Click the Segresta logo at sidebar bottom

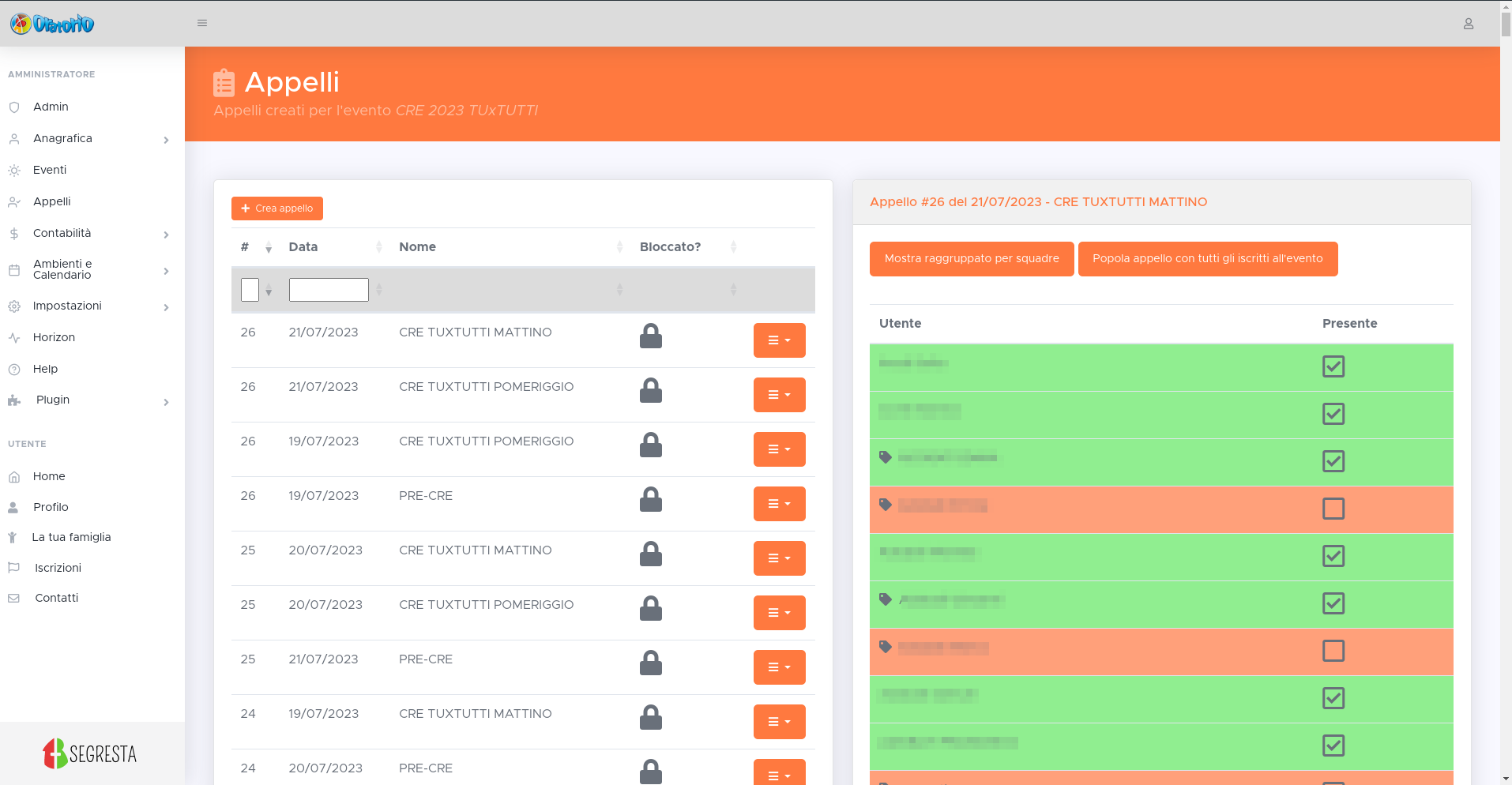[90, 753]
